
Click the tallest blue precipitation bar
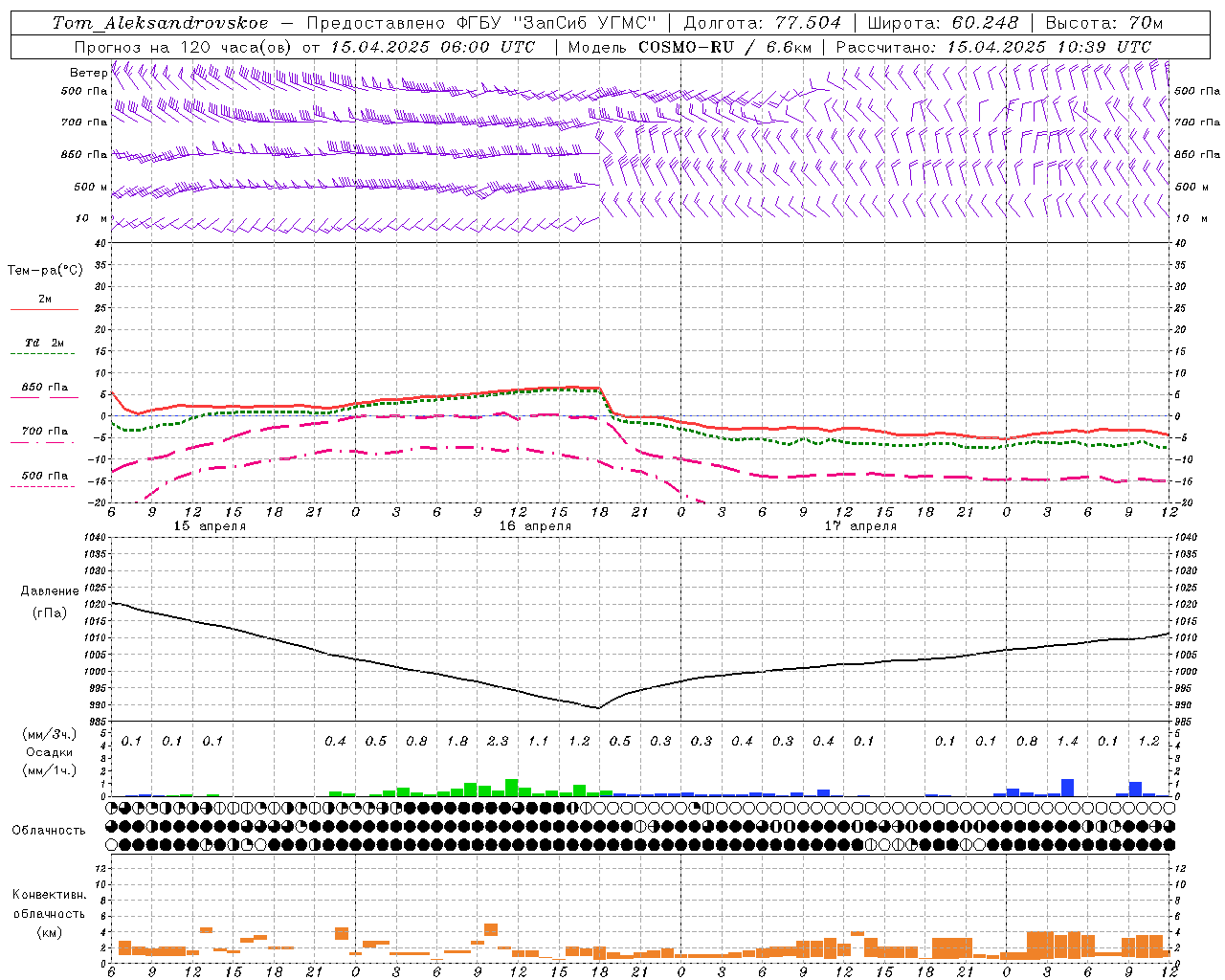[x=1067, y=788]
